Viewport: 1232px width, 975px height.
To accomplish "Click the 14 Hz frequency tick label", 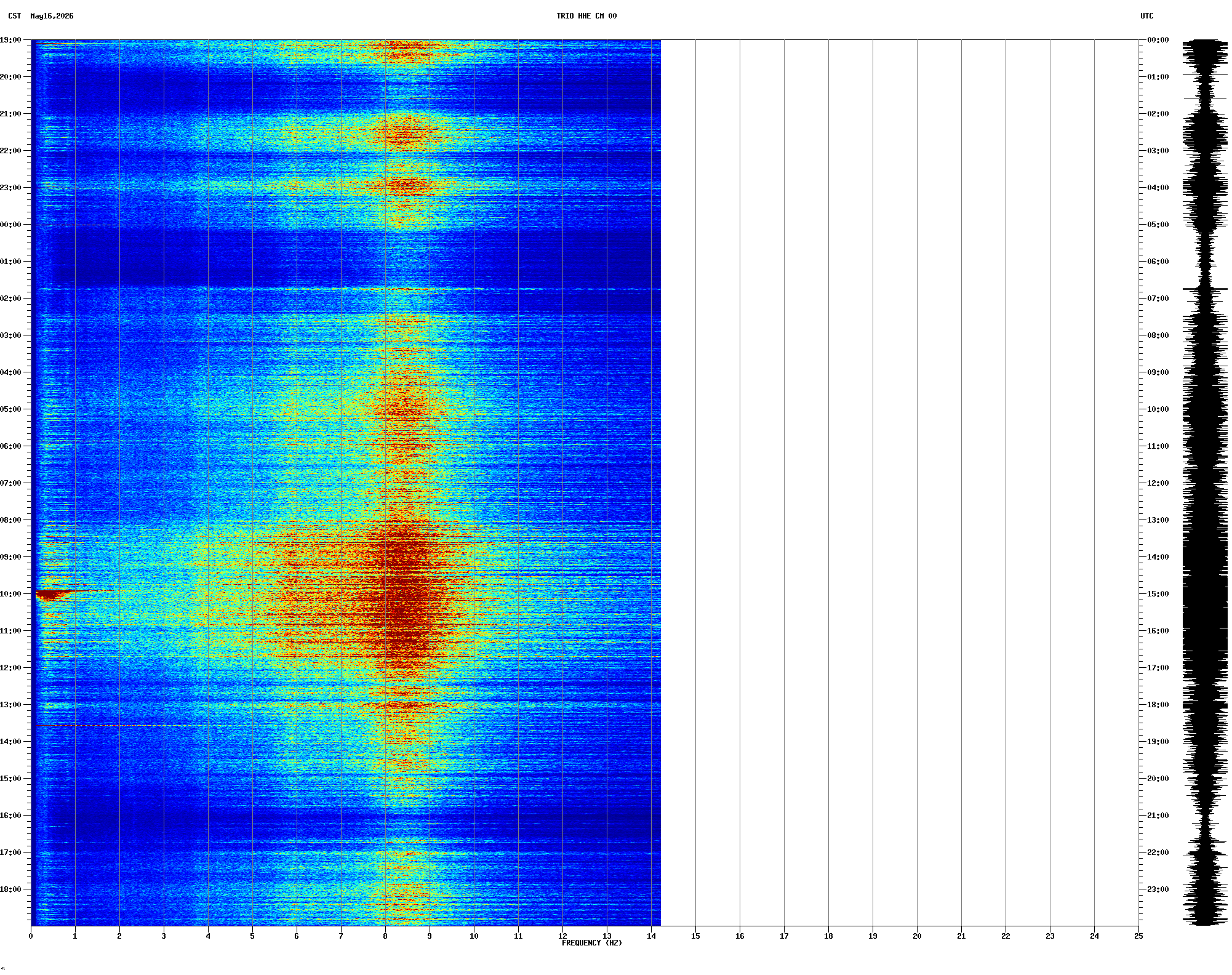I will point(651,936).
